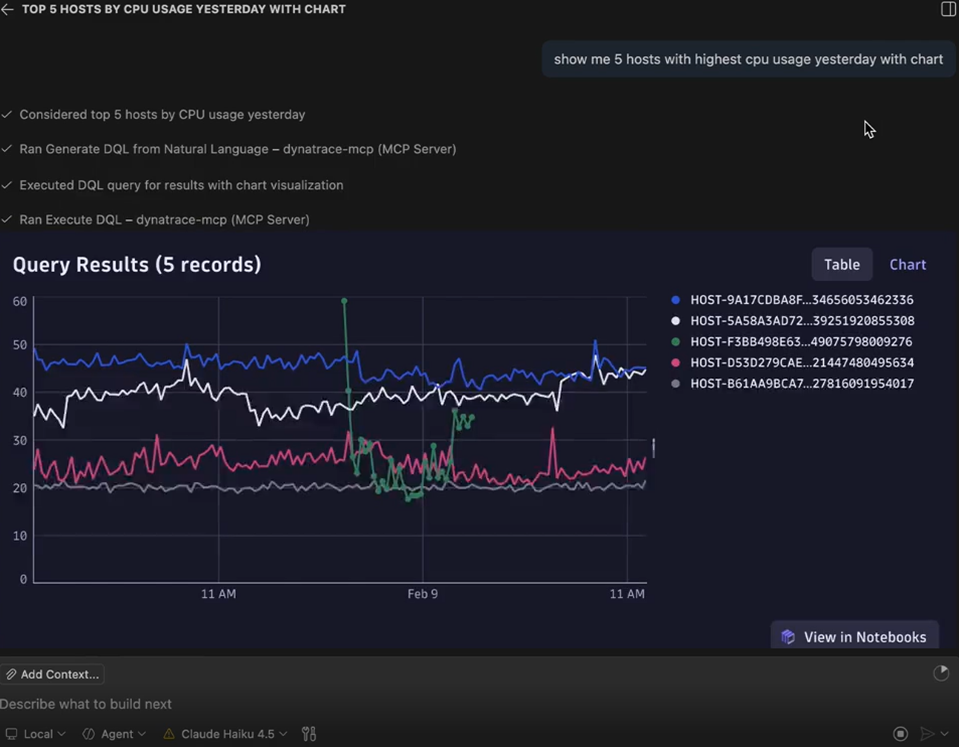Expand the Ran Execute DQL step
The width and height of the screenshot is (959, 747).
[x=164, y=219]
